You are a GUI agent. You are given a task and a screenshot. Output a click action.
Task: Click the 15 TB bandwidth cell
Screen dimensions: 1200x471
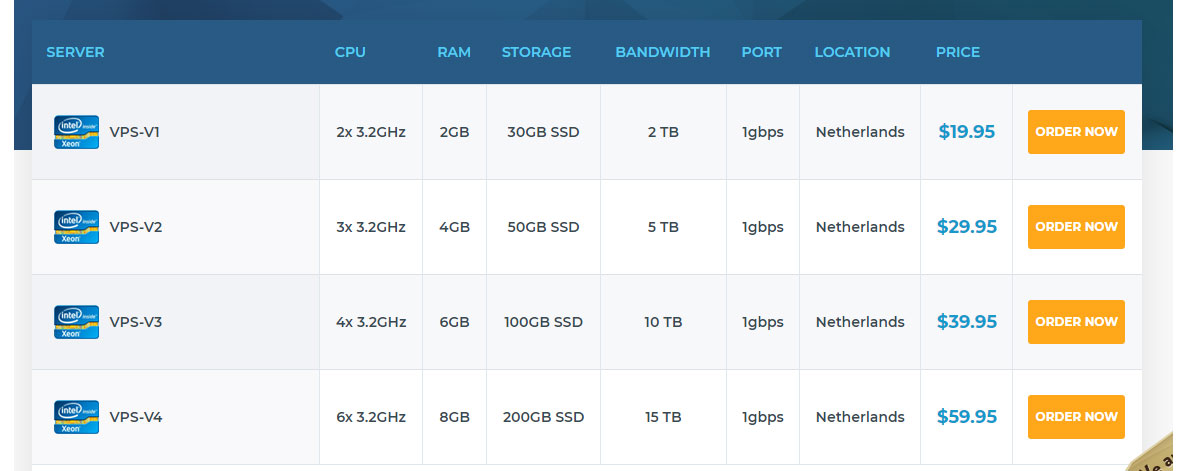663,417
